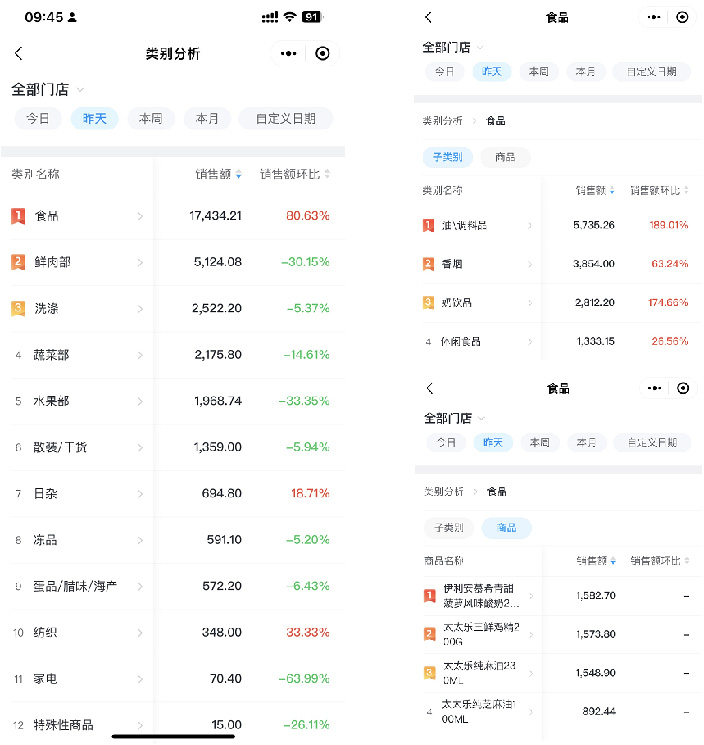Switch to 商品 tab on the 子类别 screen
This screenshot has width=704, height=745.
pos(505,157)
